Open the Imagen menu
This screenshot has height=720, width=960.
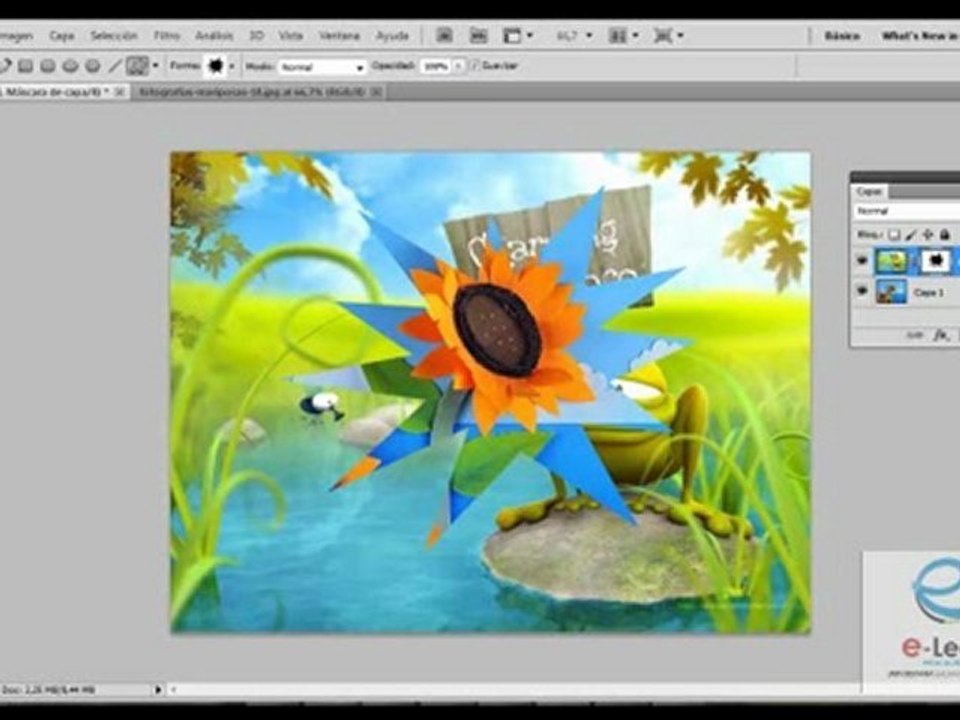17,36
